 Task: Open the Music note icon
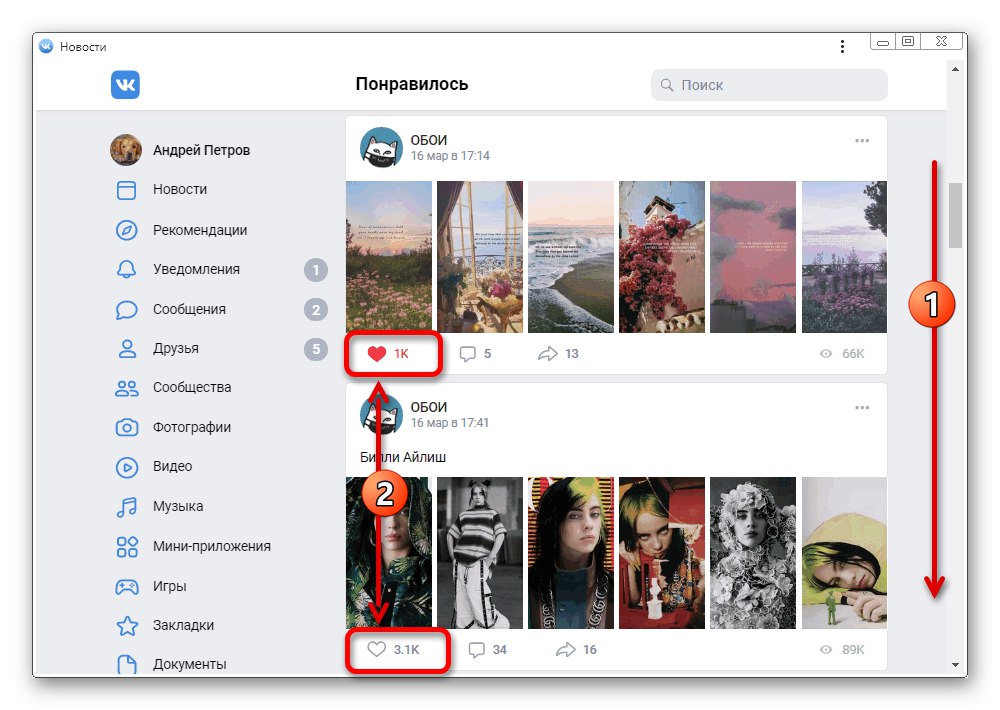click(126, 507)
